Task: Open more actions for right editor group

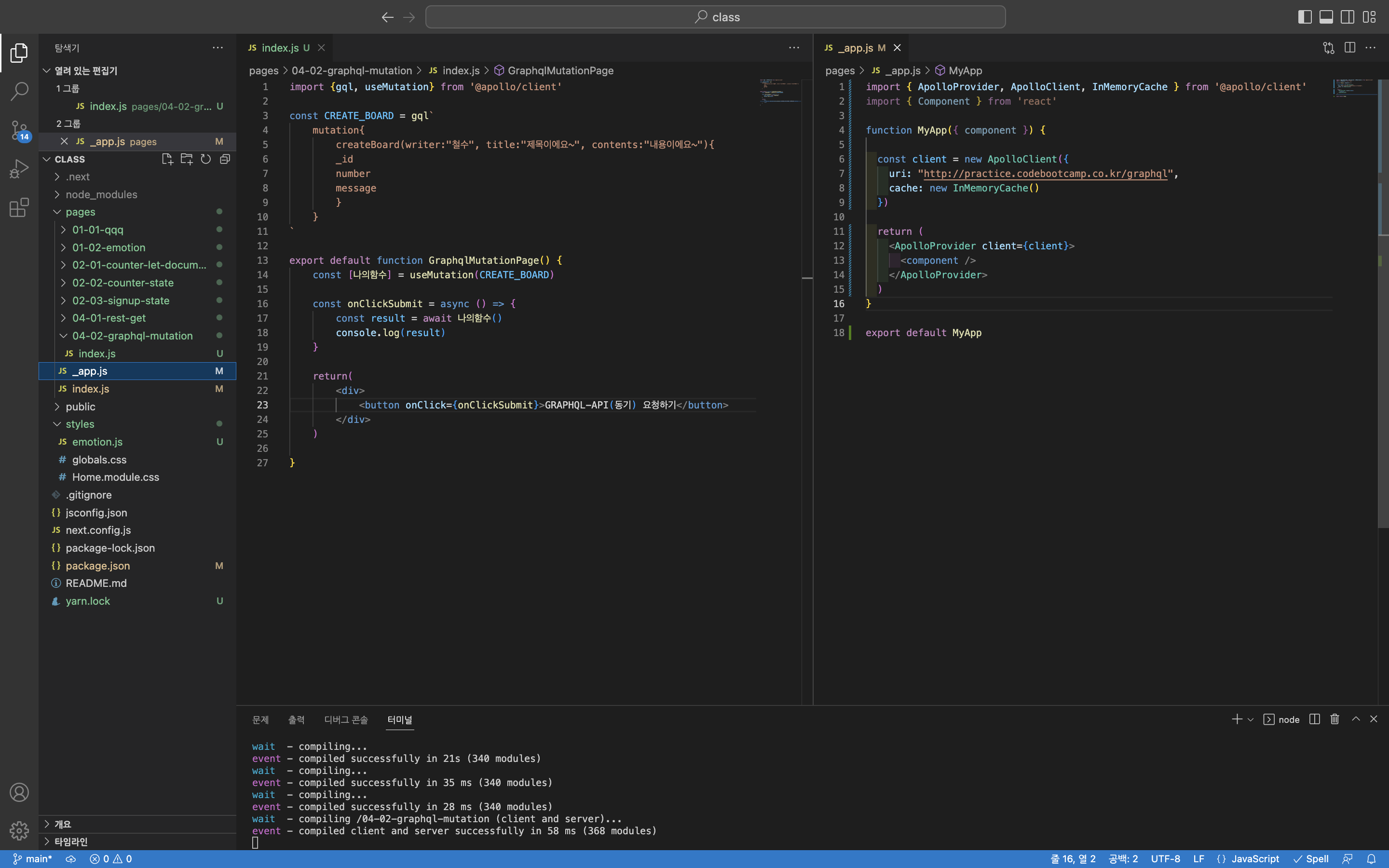Action: click(1371, 48)
